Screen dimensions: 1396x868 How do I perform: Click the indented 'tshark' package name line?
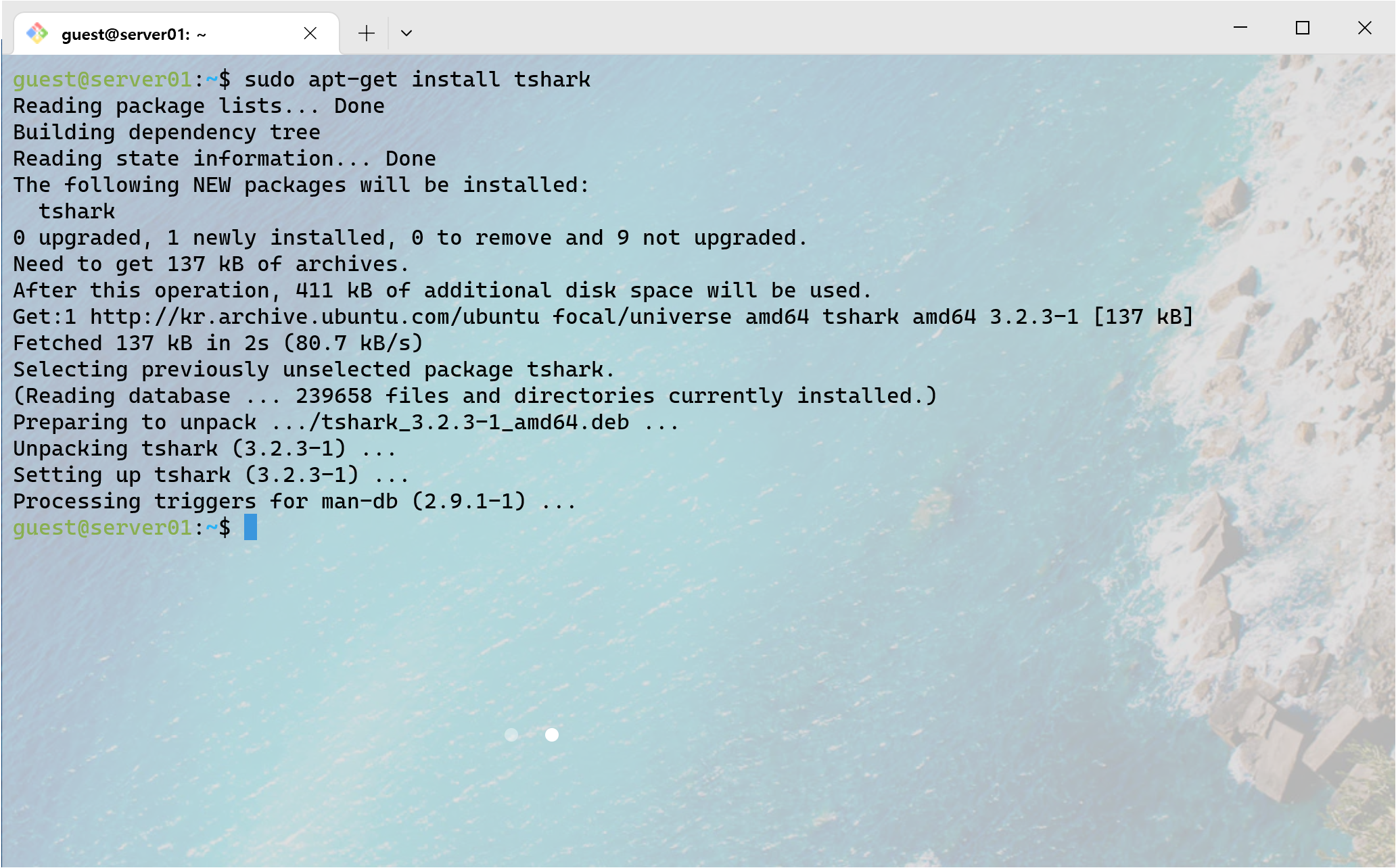pyautogui.click(x=77, y=211)
